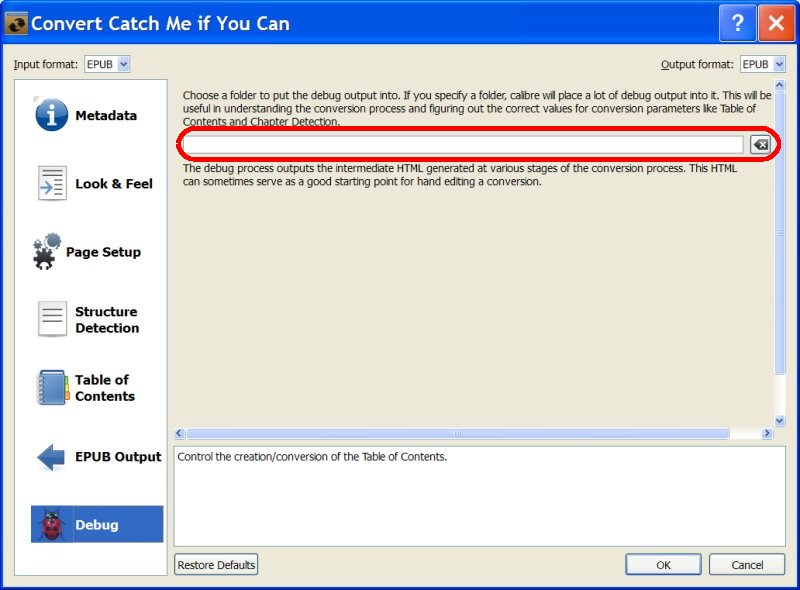This screenshot has height=590, width=800.
Task: Confirm conversion with OK button
Action: coord(663,564)
